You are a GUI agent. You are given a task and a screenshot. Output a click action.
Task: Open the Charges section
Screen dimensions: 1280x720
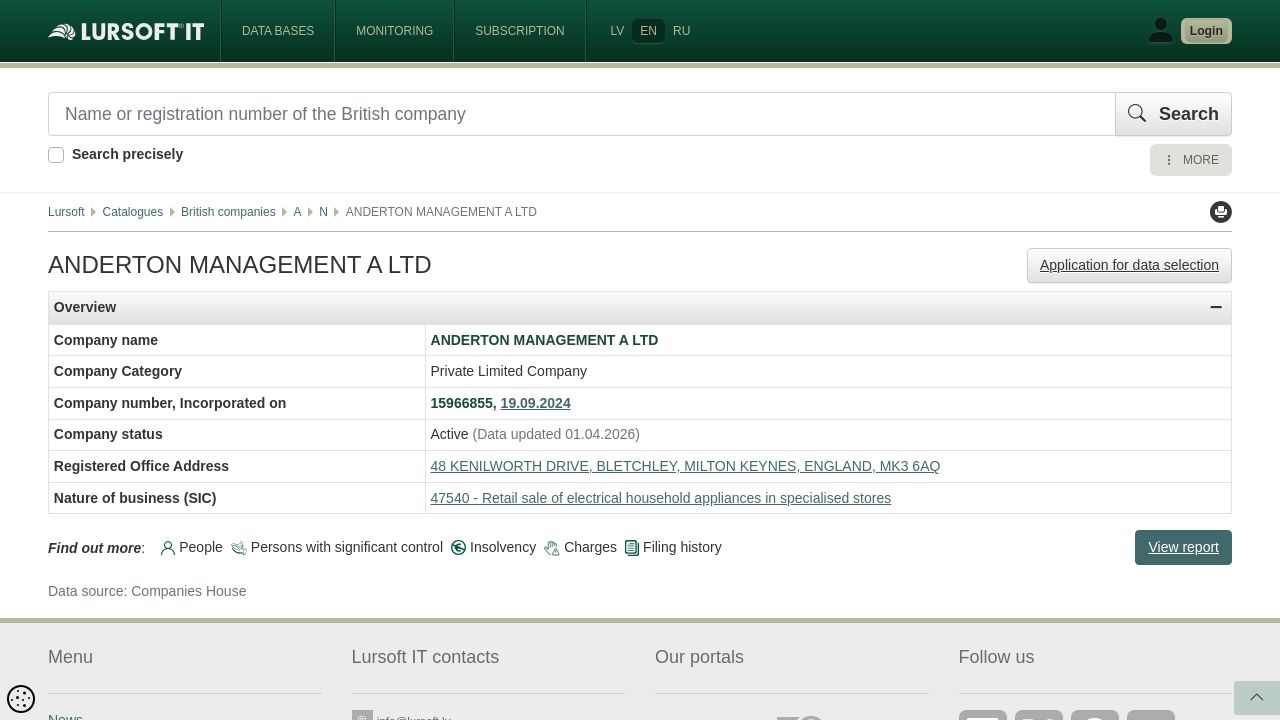580,547
